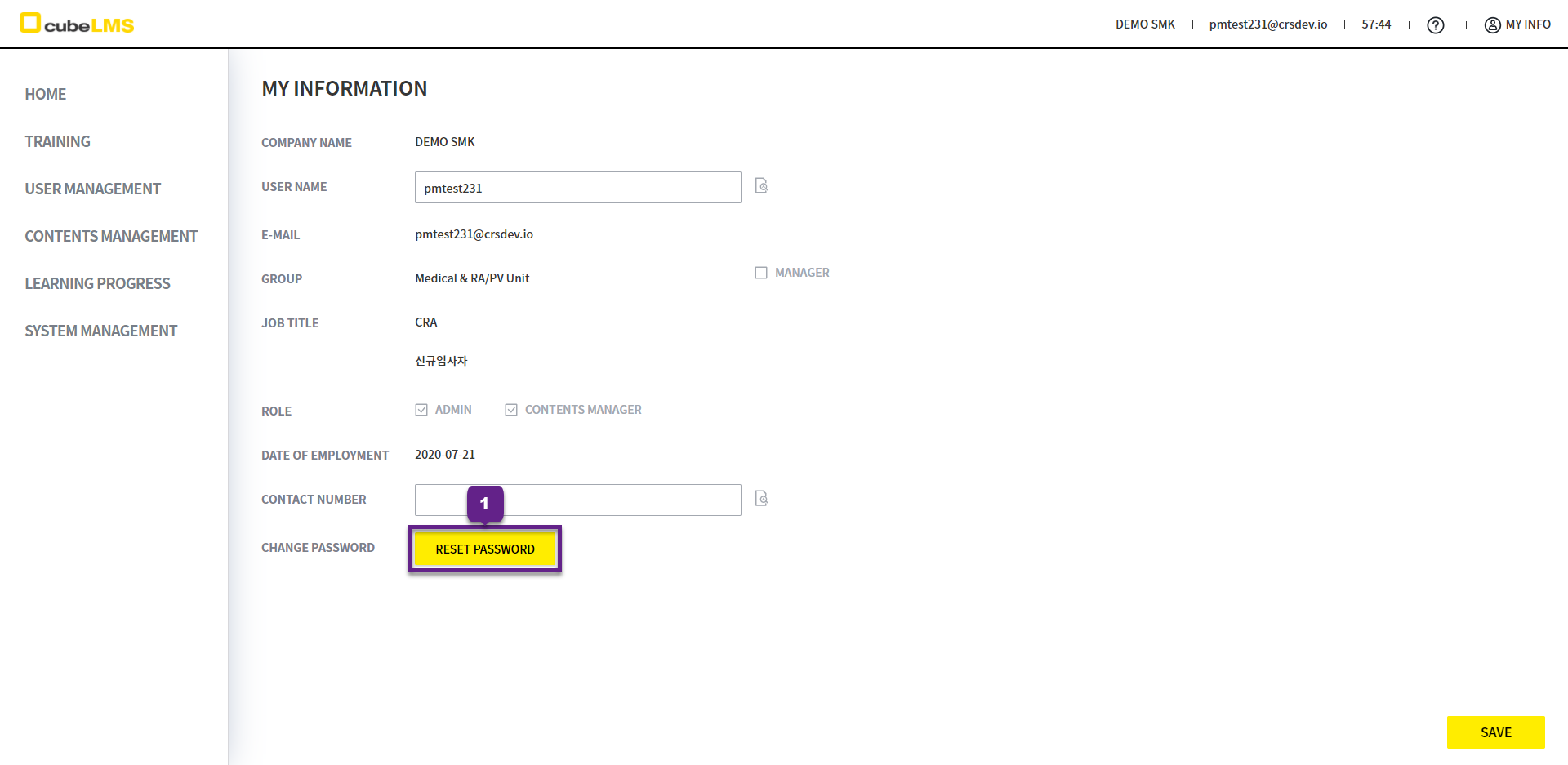Uncheck the ADMIN role checkbox

point(421,410)
